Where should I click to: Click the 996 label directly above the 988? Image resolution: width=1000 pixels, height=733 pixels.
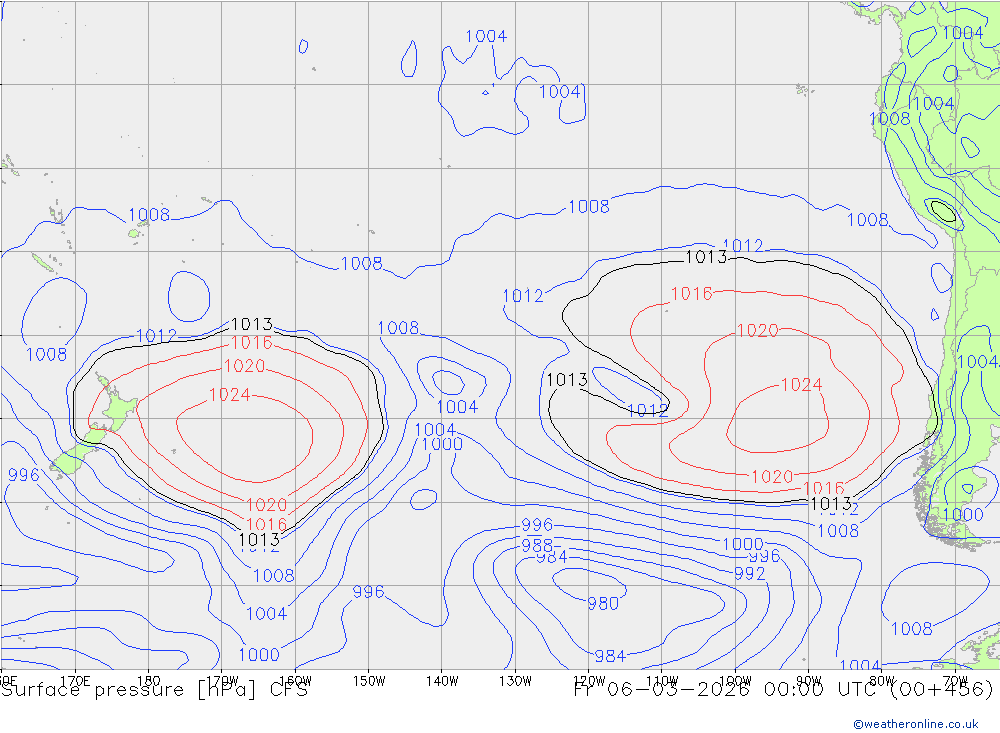pyautogui.click(x=536, y=525)
